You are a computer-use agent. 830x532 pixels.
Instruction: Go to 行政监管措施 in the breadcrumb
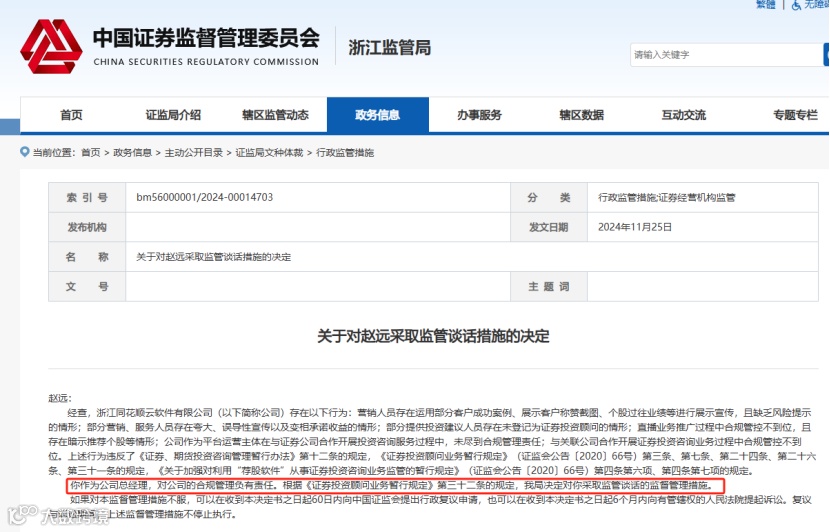point(345,152)
